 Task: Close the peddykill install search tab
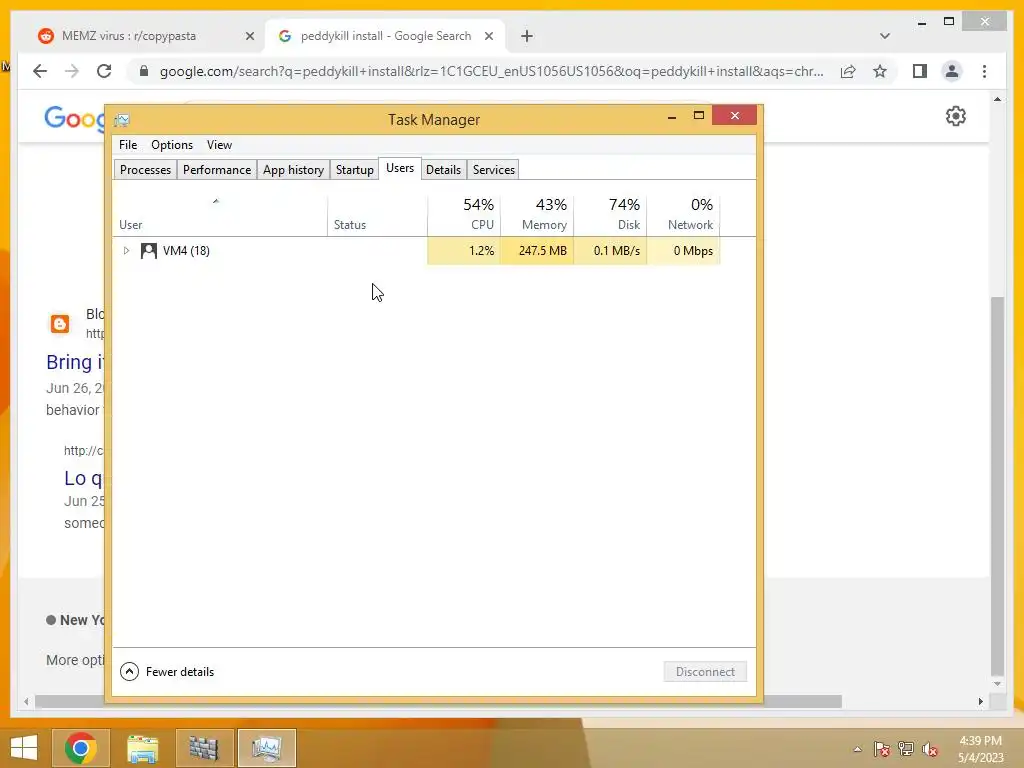point(488,37)
